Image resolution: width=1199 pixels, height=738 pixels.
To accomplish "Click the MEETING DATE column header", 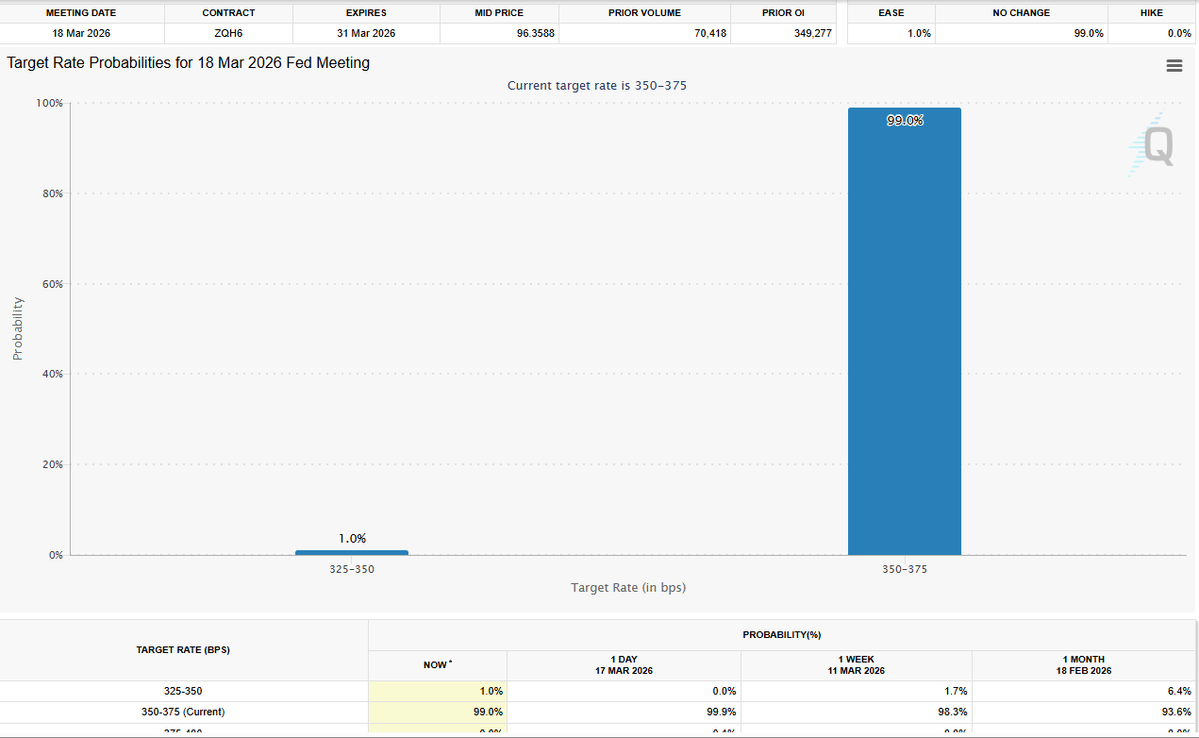I will [x=81, y=13].
